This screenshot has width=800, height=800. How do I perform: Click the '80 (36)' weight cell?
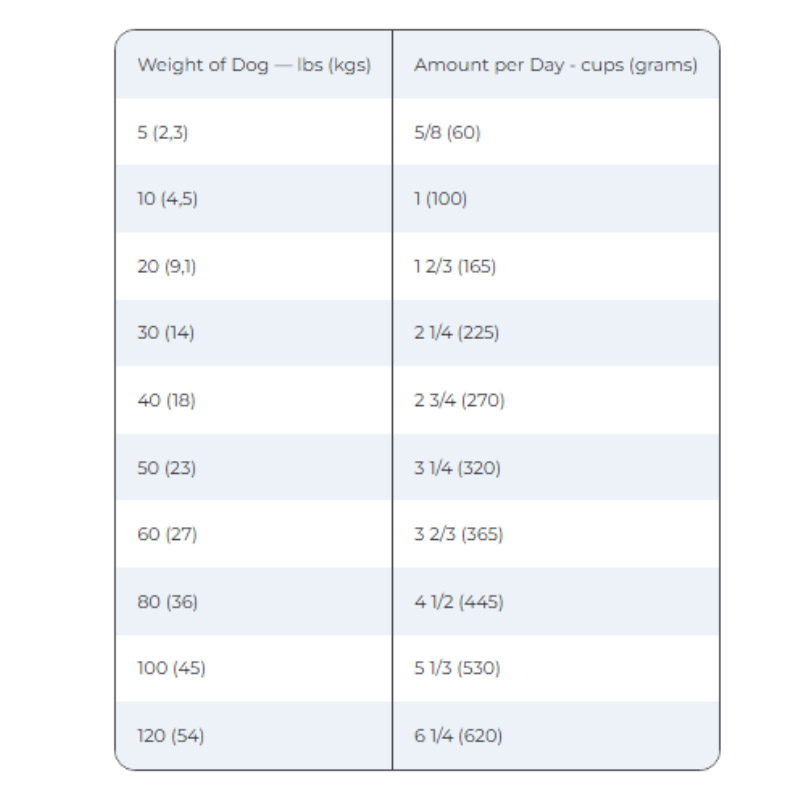(x=167, y=602)
